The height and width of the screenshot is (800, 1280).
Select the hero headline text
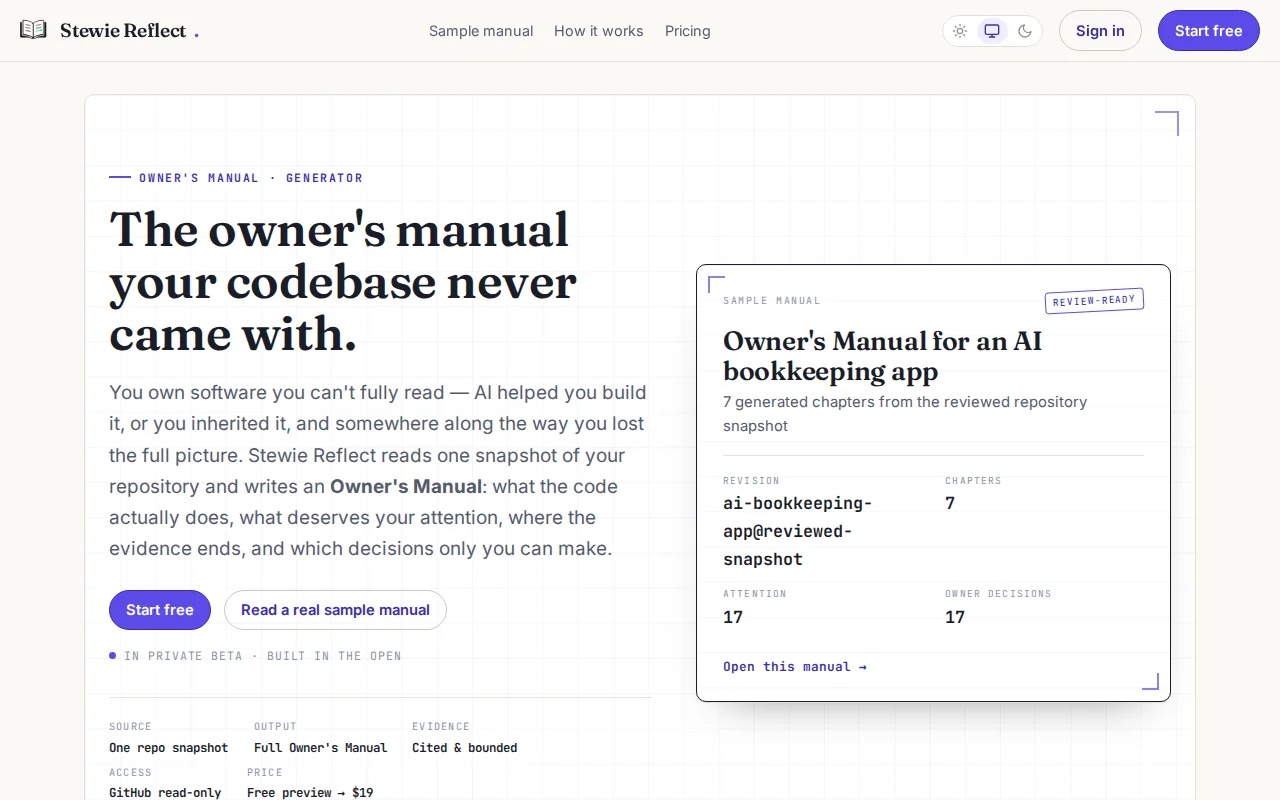click(343, 282)
